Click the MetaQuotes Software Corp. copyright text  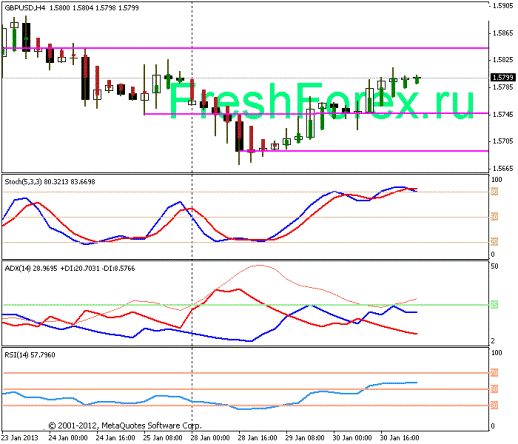[x=125, y=426]
